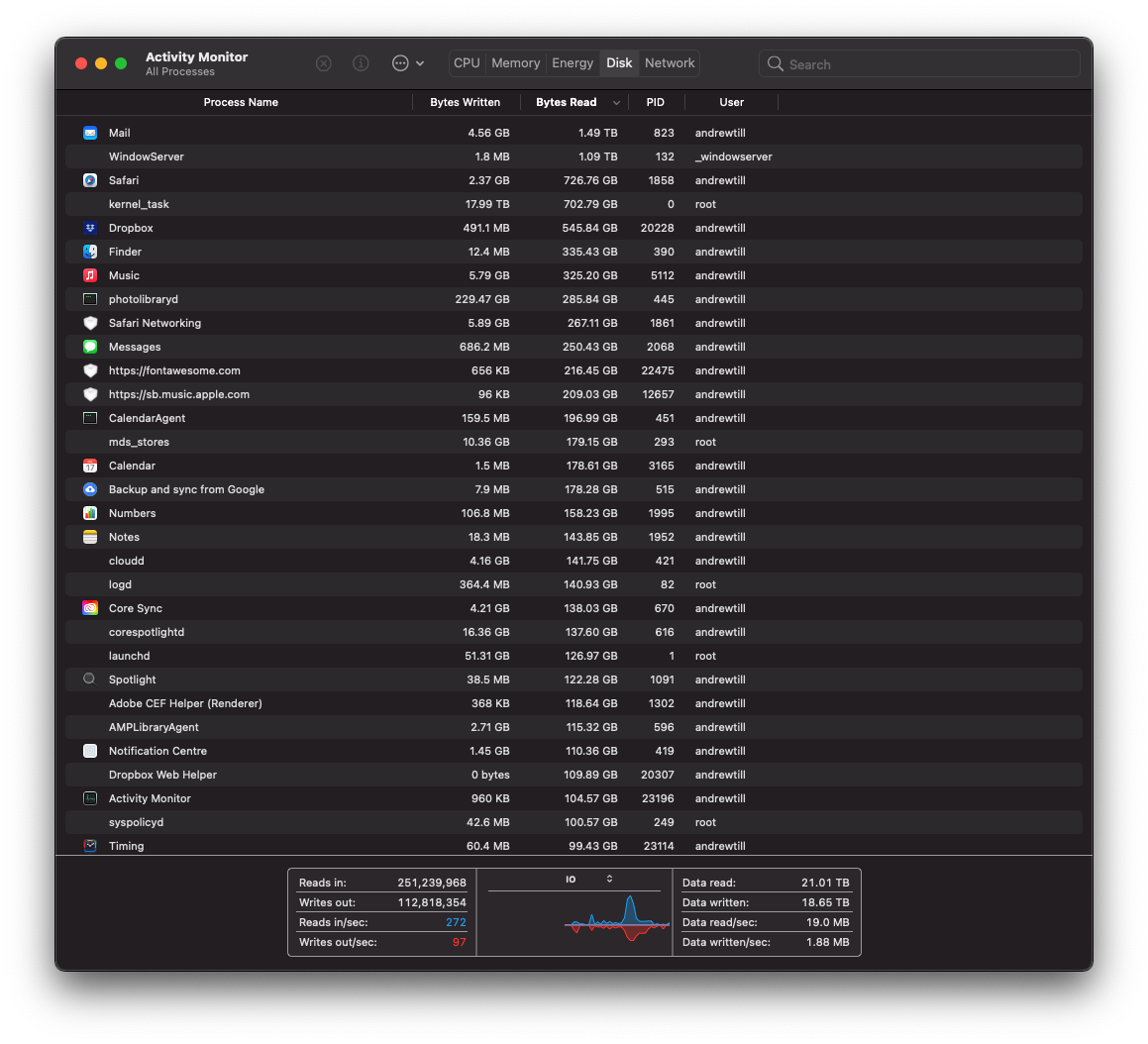Click the Notification Centre icon
The width and height of the screenshot is (1148, 1044).
tap(90, 751)
